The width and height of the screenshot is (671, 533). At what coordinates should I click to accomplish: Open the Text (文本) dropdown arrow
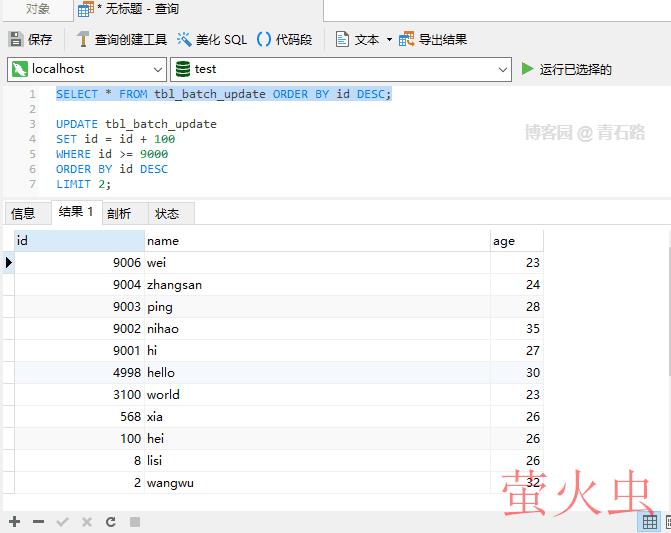[389, 40]
